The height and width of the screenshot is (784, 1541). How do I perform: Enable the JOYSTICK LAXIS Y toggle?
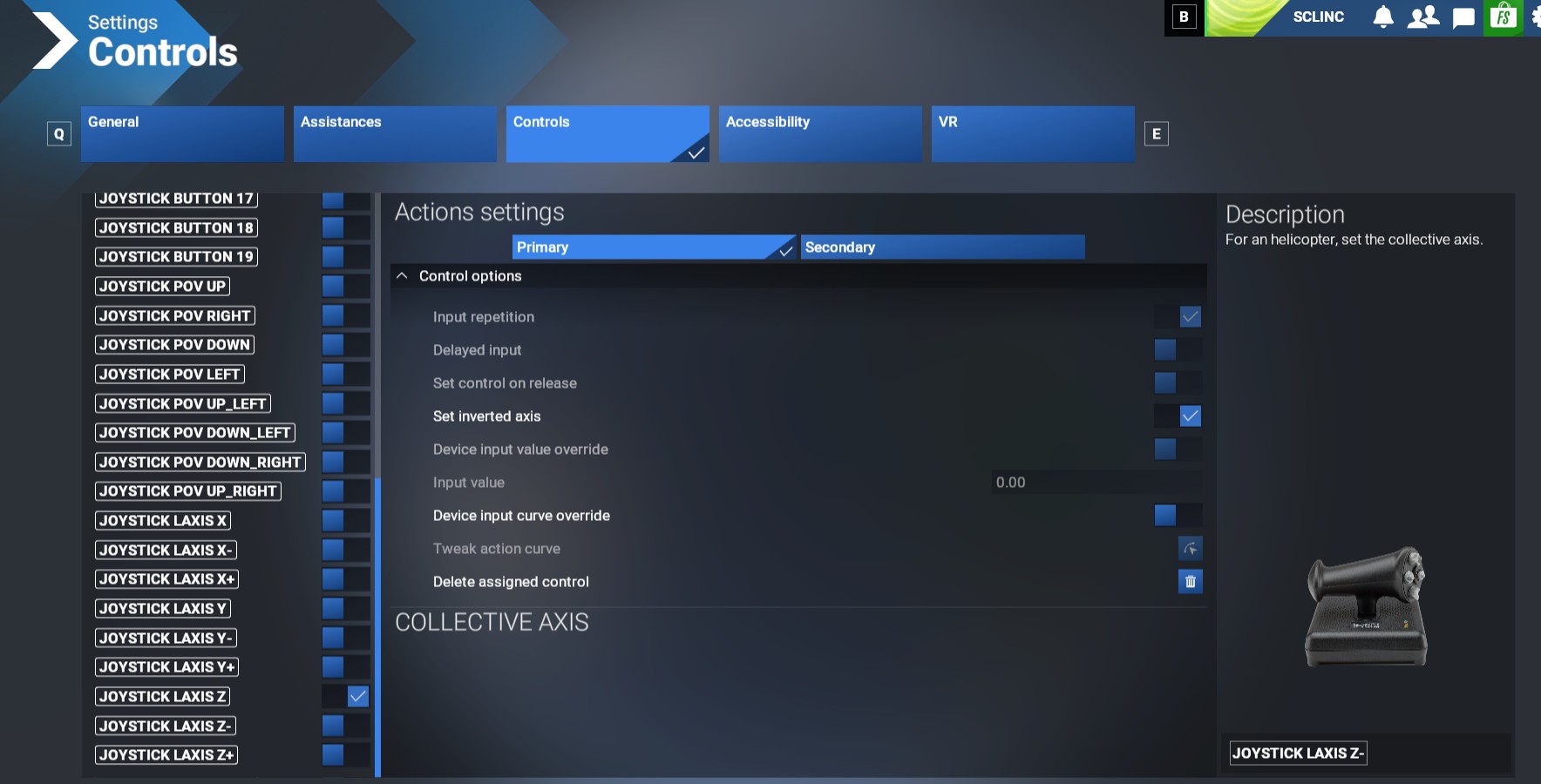click(x=346, y=609)
